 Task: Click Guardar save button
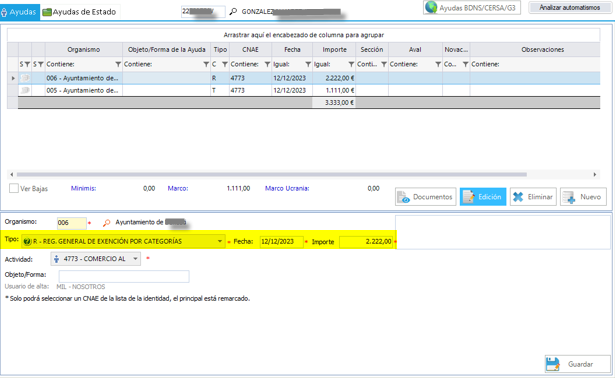coord(577,364)
